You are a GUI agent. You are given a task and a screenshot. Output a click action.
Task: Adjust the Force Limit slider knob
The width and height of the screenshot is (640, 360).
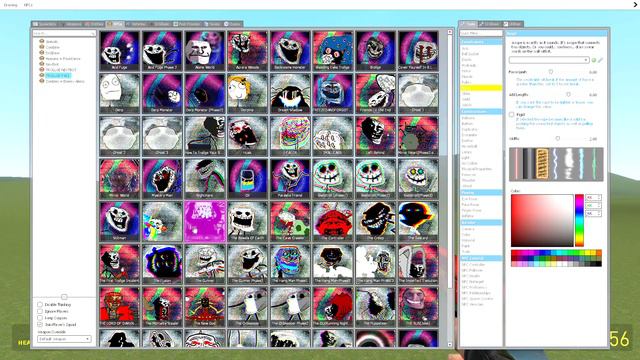551,72
